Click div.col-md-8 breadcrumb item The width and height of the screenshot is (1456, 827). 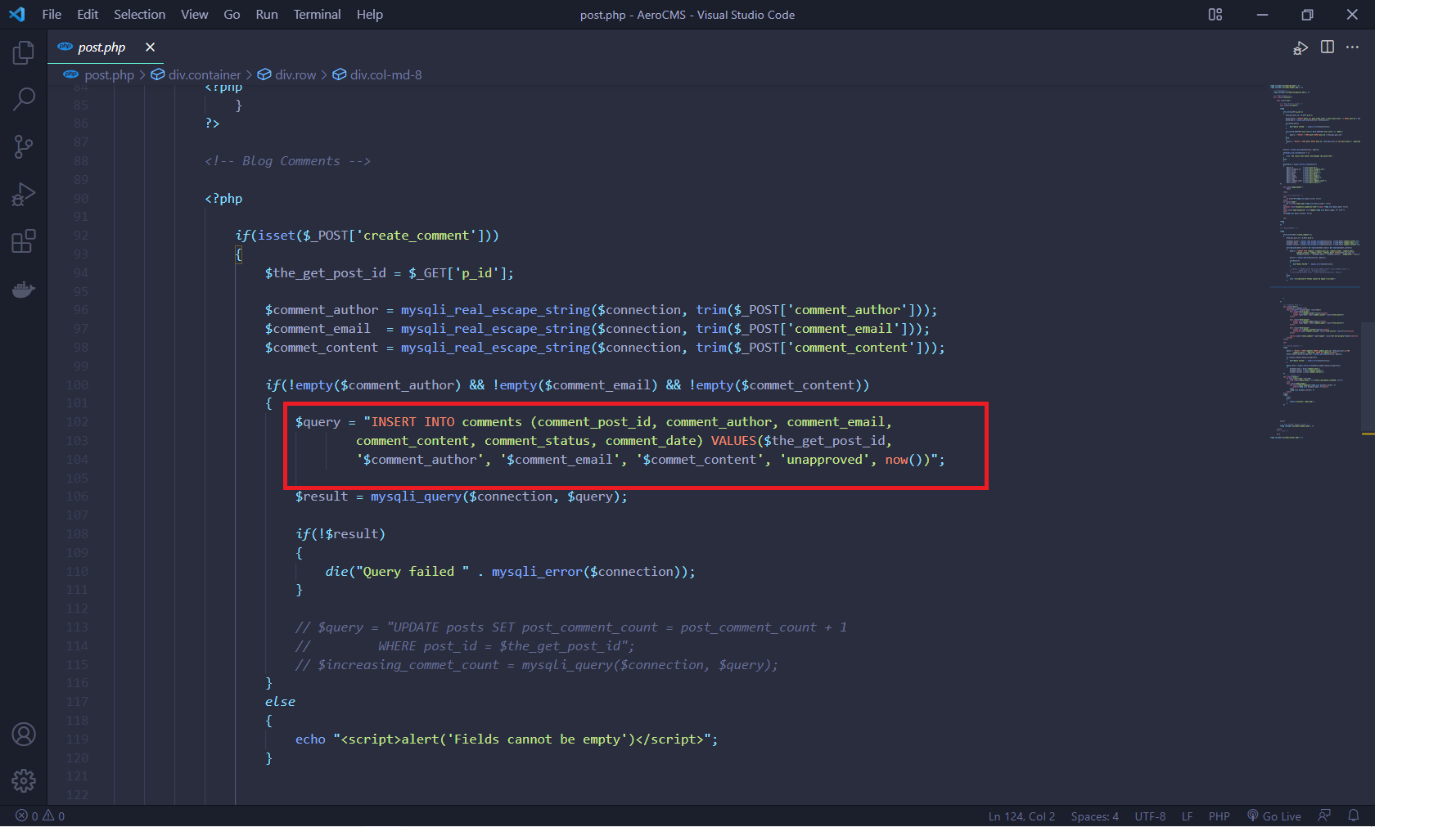(386, 75)
